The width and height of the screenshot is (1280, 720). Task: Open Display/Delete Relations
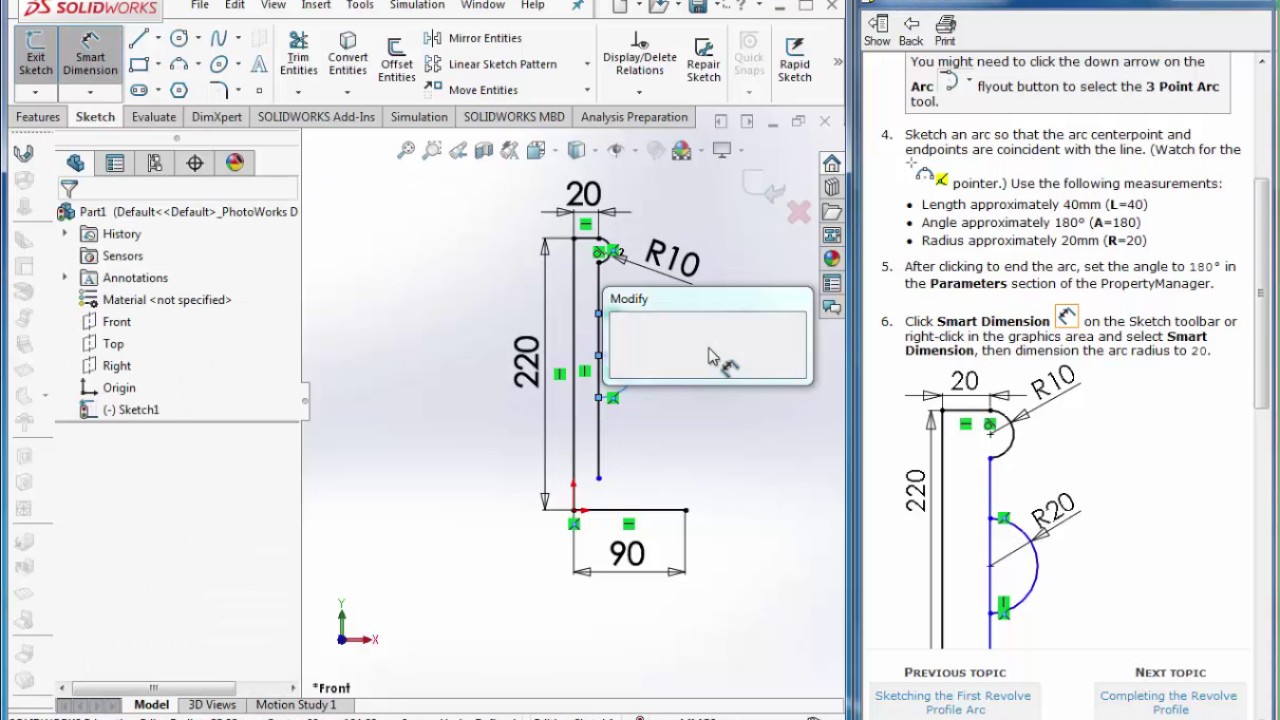click(639, 54)
